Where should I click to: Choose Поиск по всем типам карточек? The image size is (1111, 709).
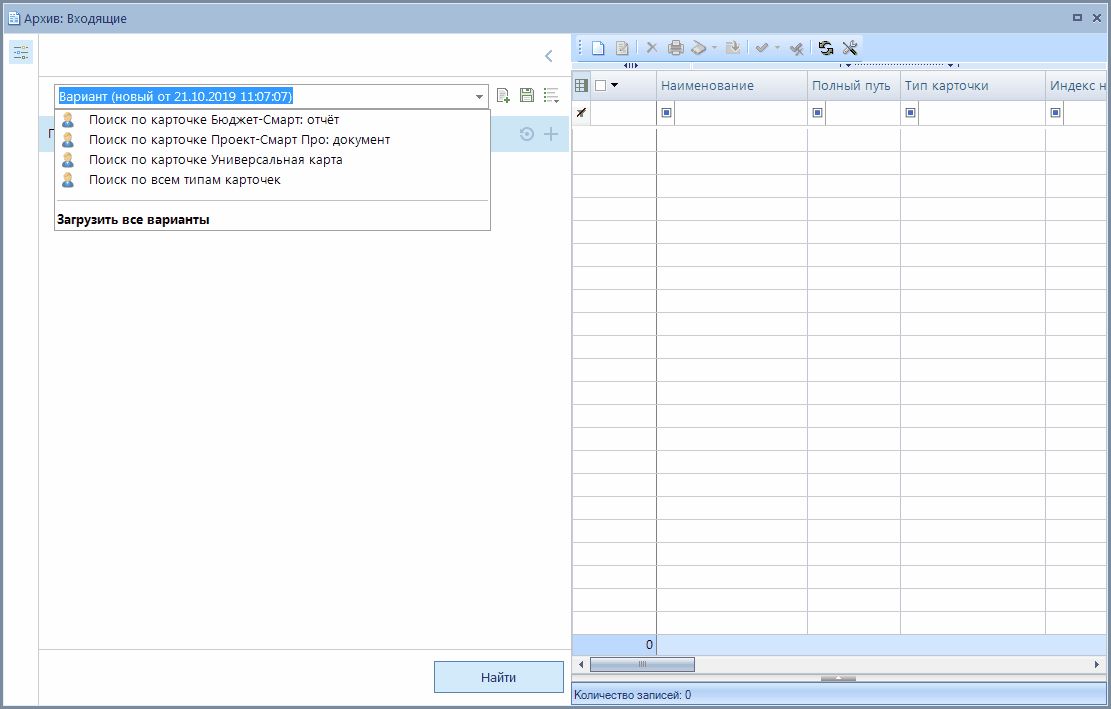pos(184,180)
